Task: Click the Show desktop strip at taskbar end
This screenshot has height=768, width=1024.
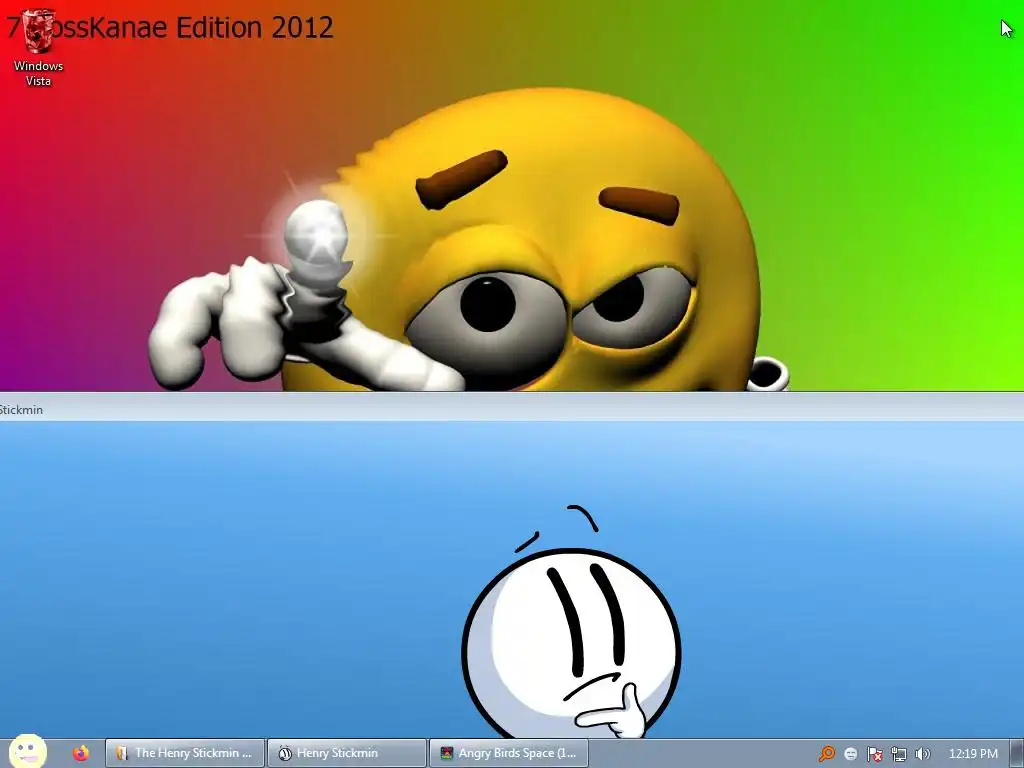Action: [x=1017, y=754]
